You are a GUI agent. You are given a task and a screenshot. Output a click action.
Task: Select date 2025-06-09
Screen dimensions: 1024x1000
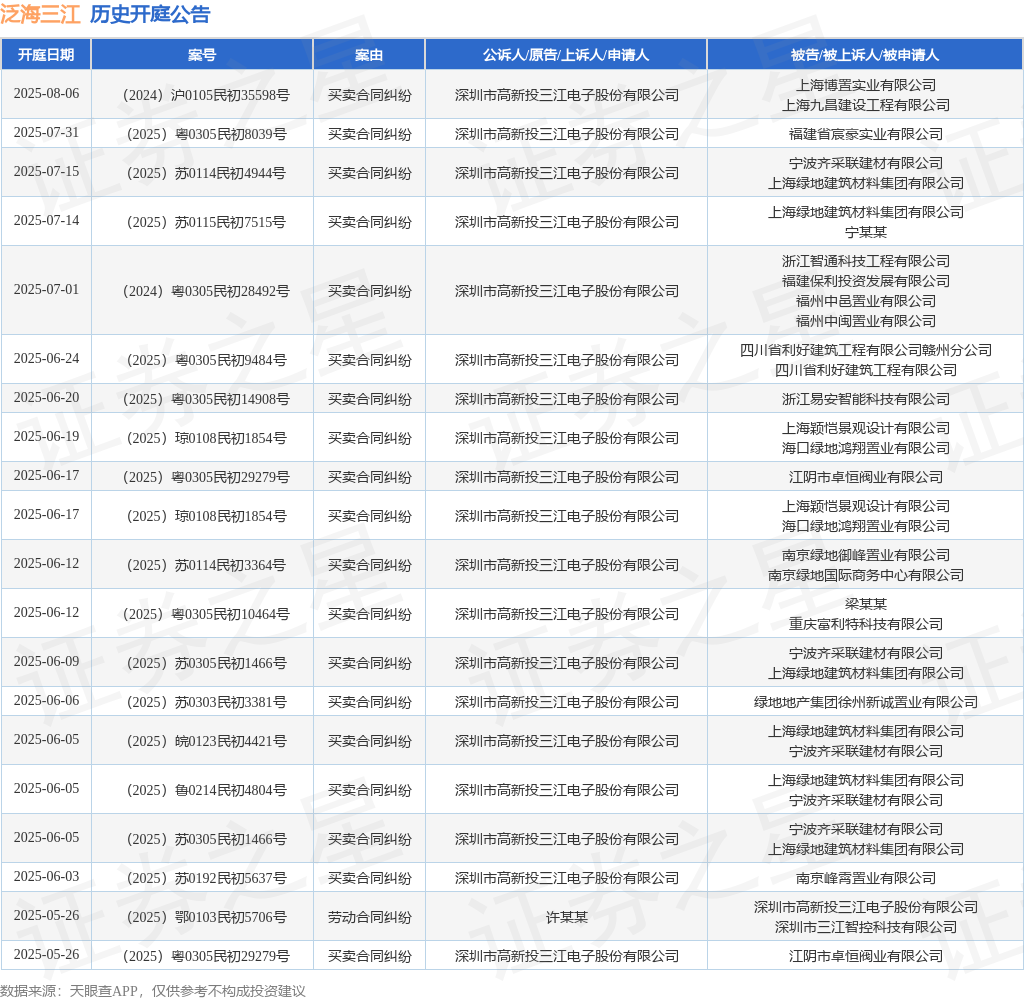click(x=46, y=661)
